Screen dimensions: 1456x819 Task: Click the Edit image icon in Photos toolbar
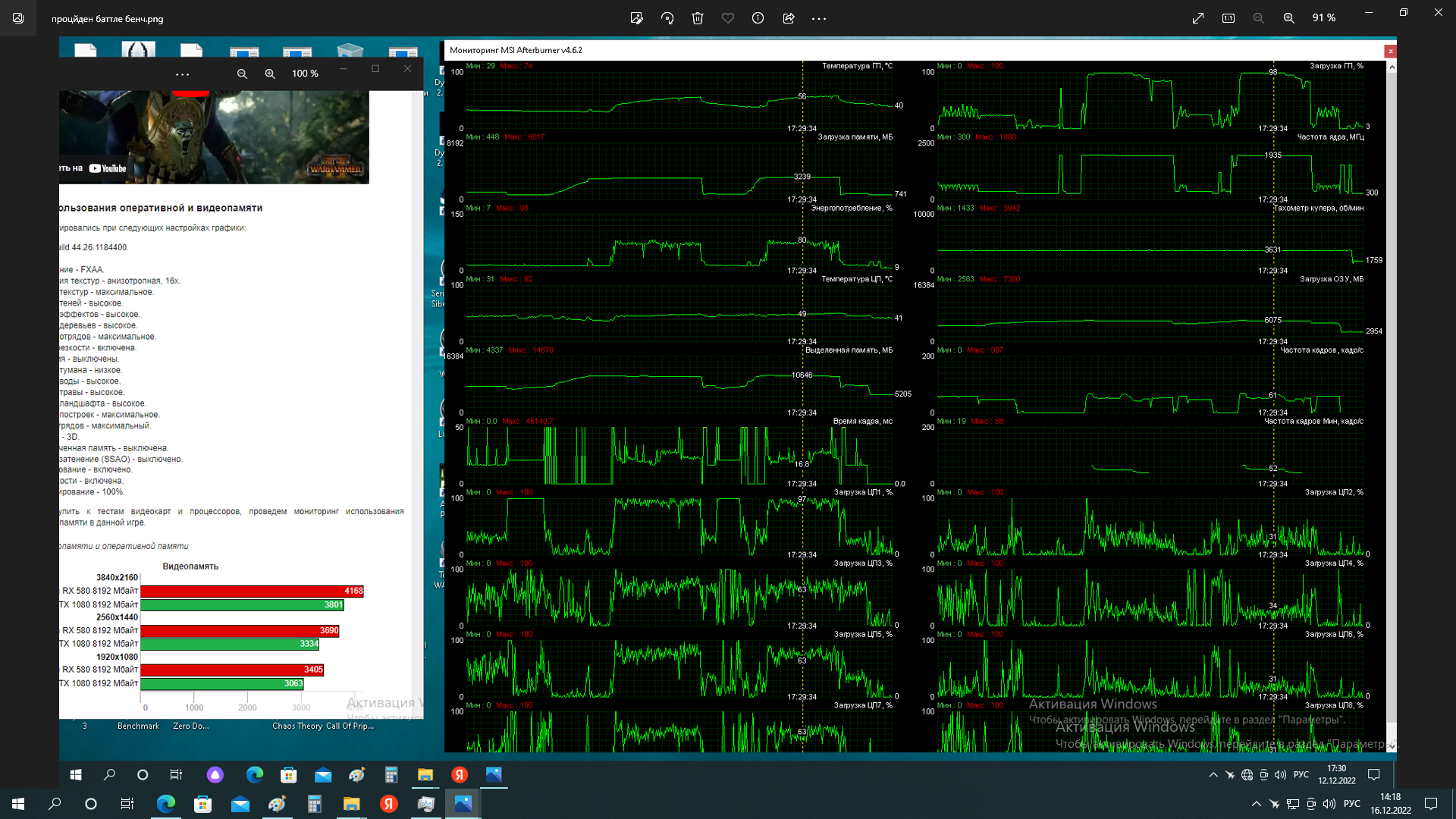click(636, 18)
